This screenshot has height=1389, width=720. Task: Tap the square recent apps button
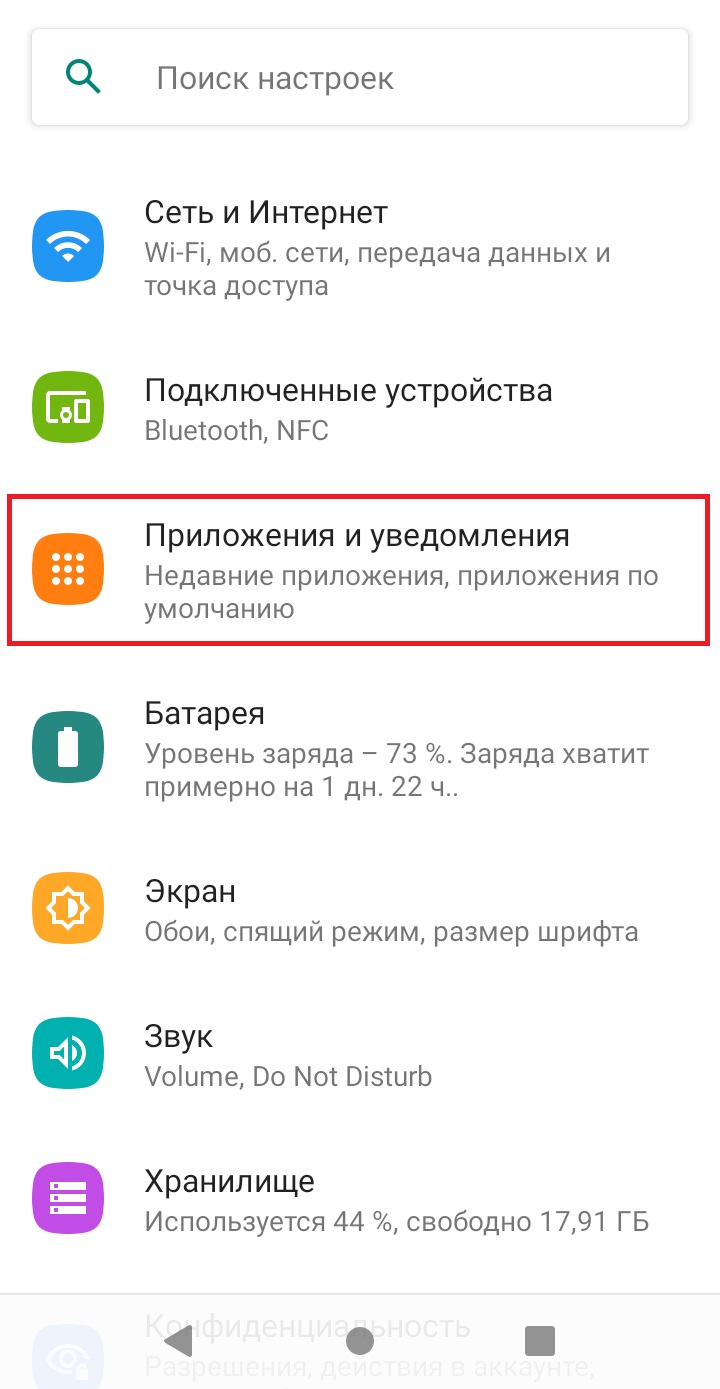tap(540, 1340)
